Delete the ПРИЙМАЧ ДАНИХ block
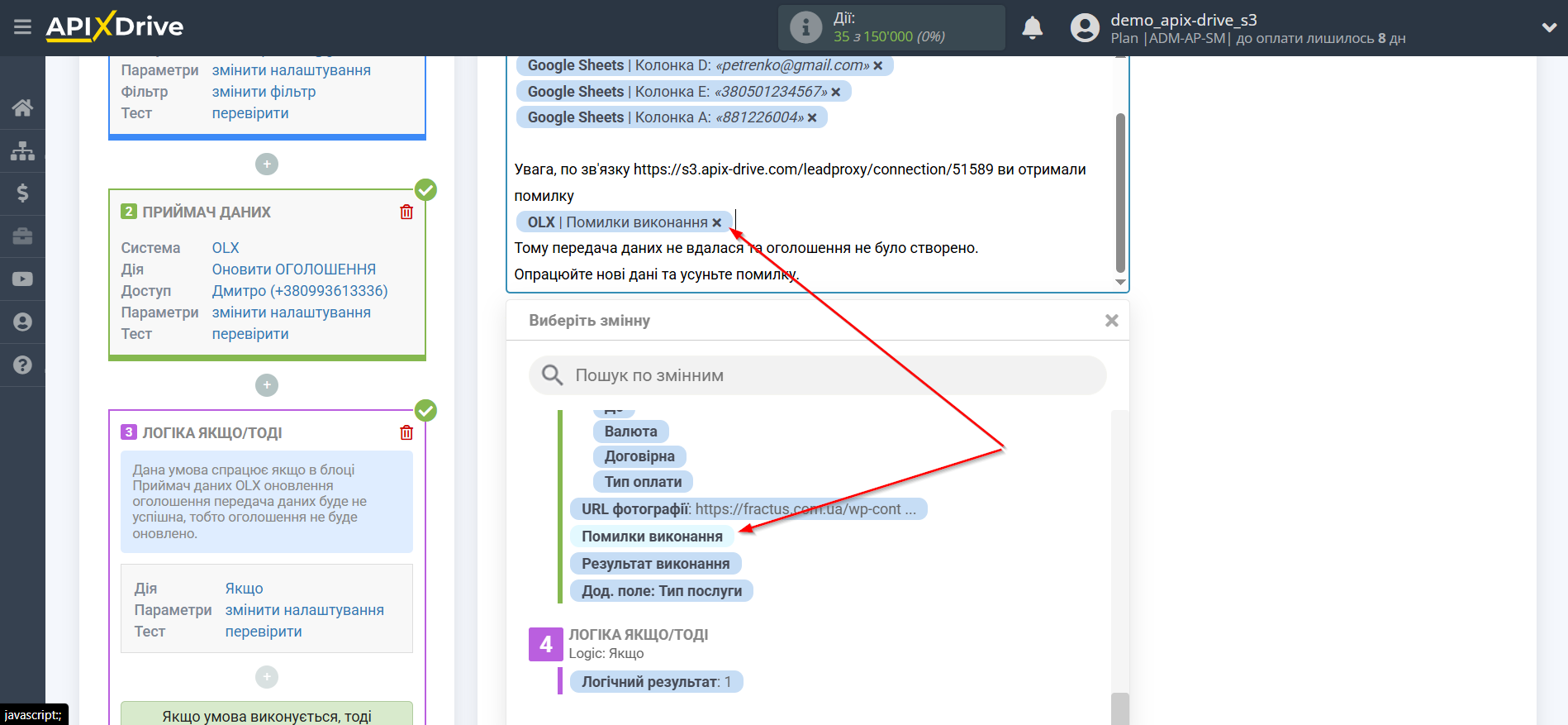The width and height of the screenshot is (1568, 725). point(406,212)
